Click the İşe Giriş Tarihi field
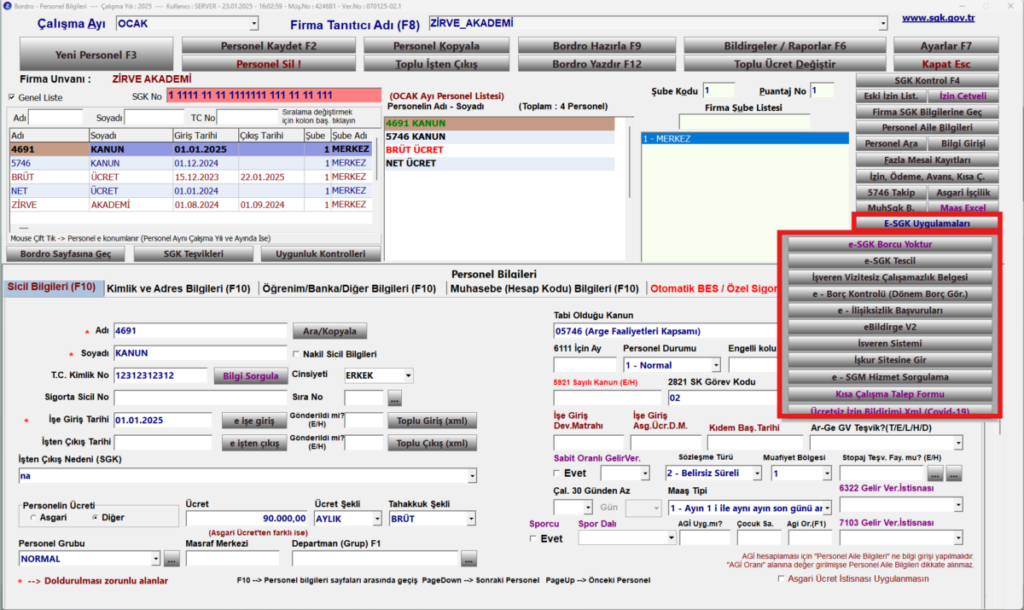This screenshot has height=610, width=1024. [x=163, y=420]
